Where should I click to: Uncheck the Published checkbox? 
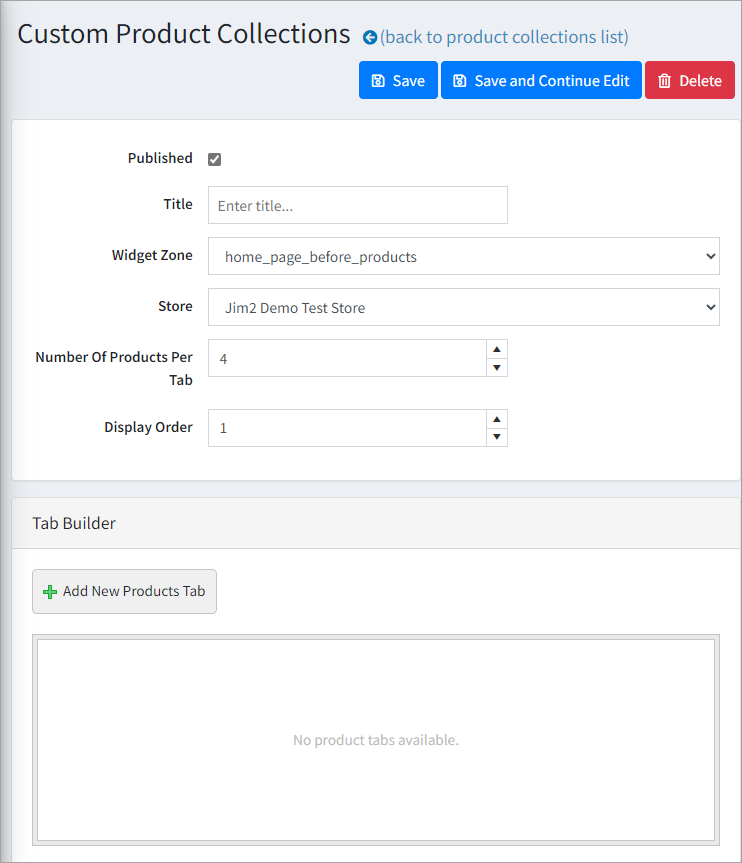click(x=214, y=159)
